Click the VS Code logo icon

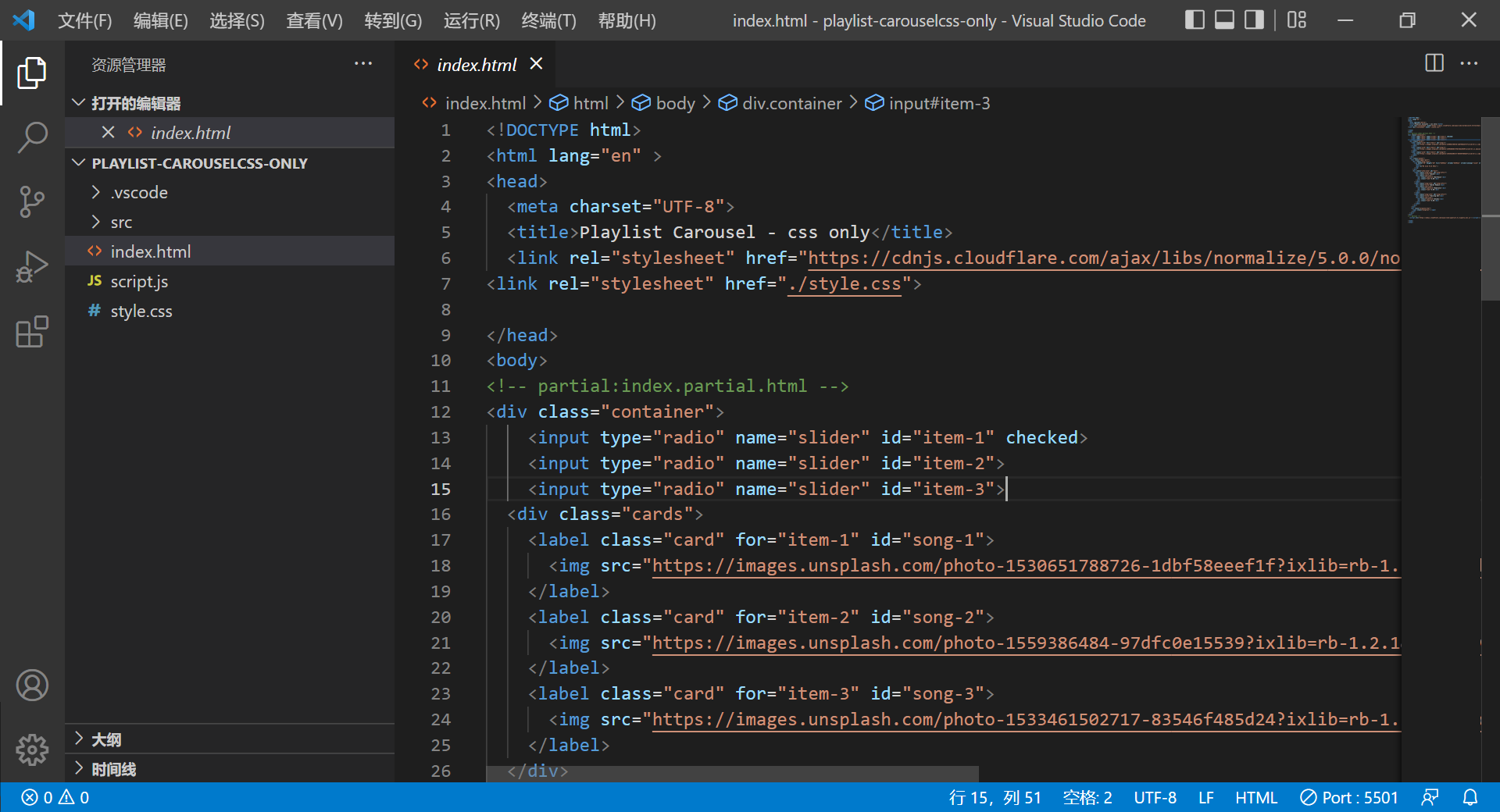(23, 20)
